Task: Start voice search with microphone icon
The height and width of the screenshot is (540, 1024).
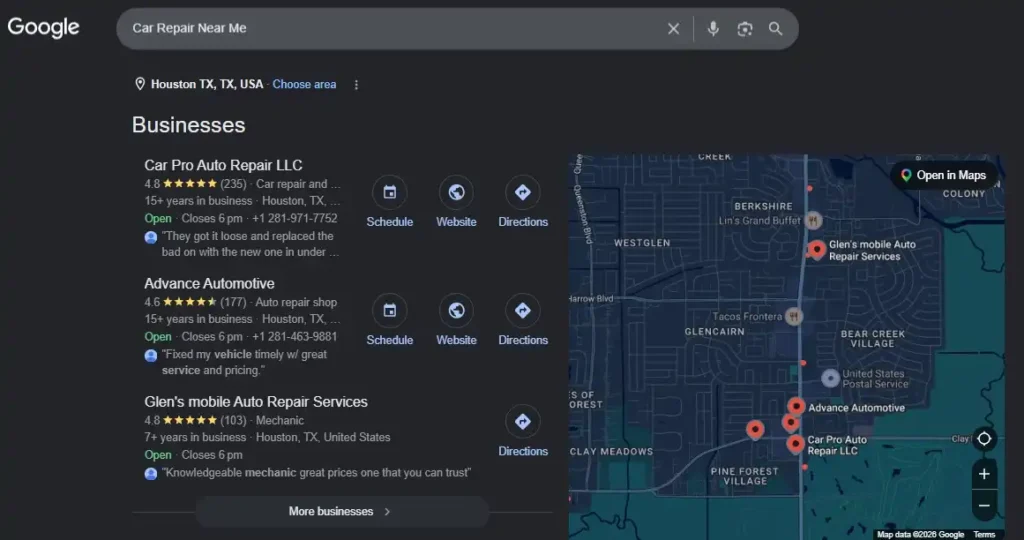Action: pos(713,29)
